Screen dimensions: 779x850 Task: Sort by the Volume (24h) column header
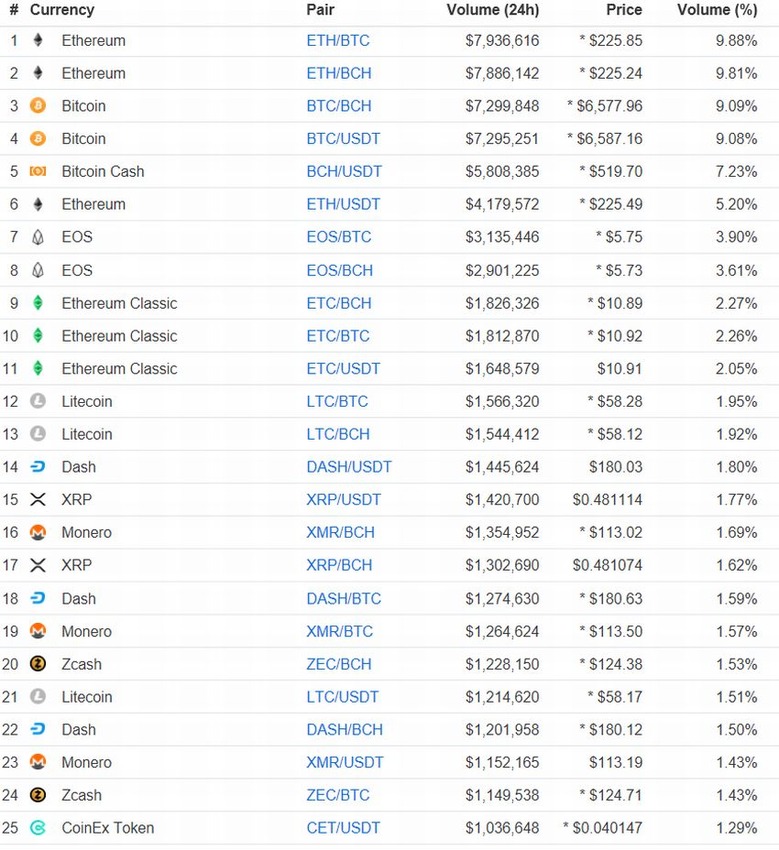(492, 10)
